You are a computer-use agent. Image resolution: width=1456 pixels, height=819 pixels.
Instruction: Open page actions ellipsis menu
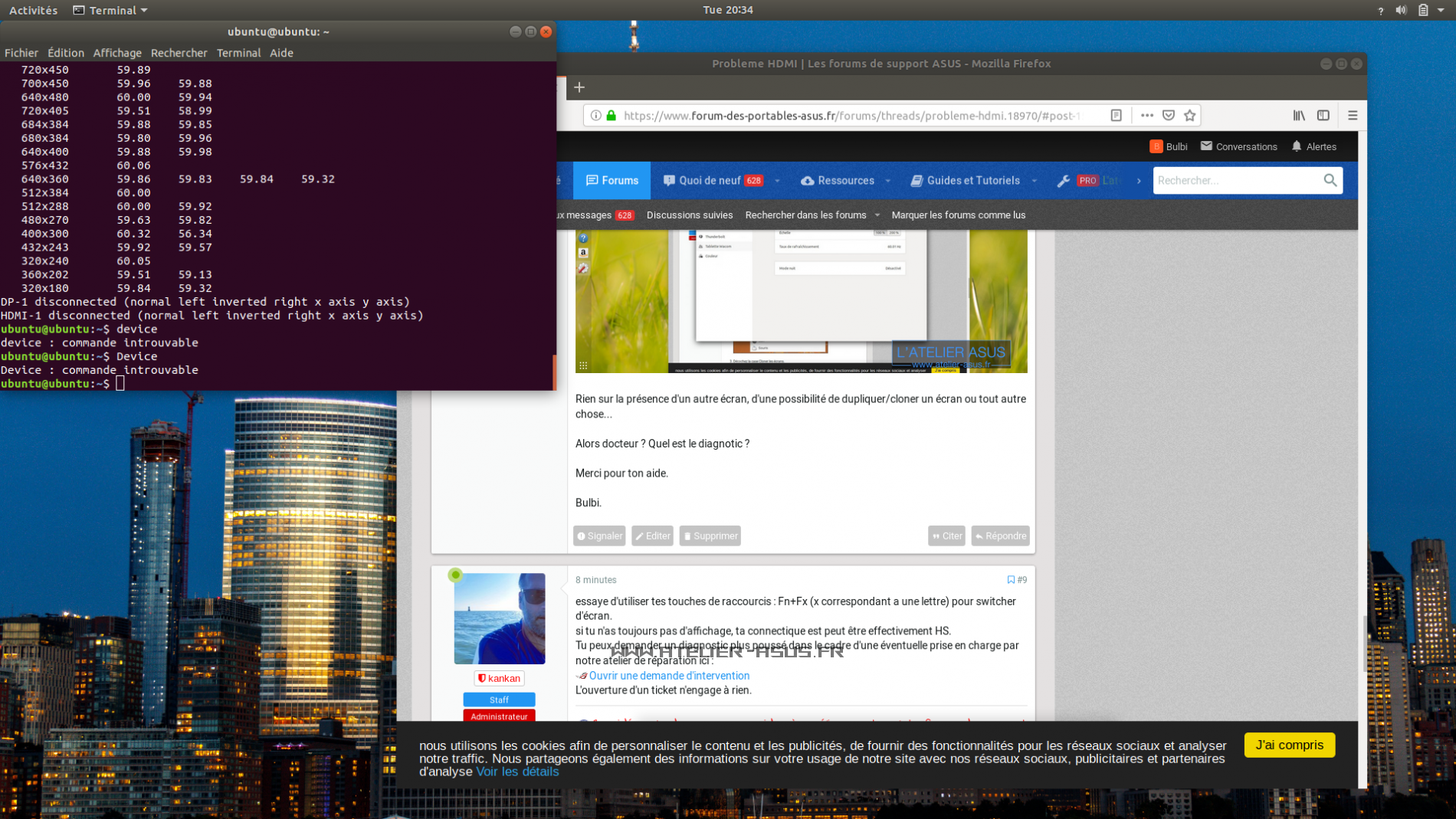pyautogui.click(x=1146, y=116)
